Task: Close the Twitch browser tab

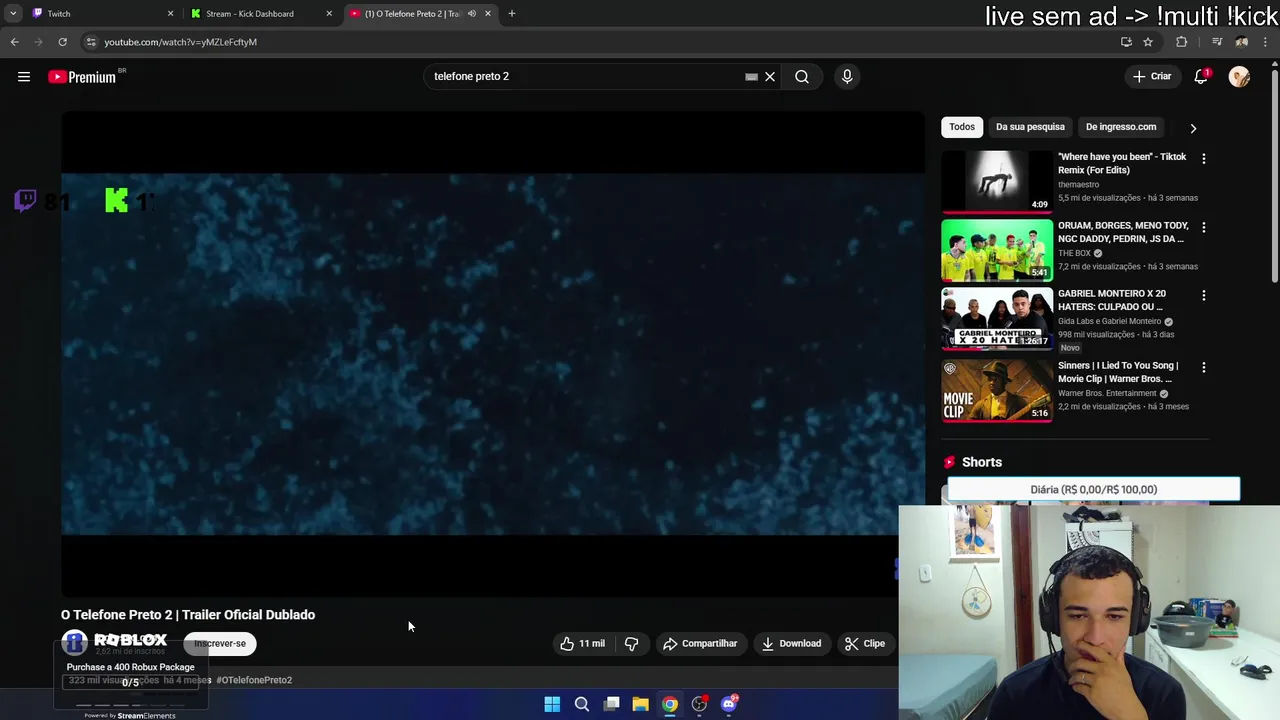Action: pyautogui.click(x=170, y=13)
